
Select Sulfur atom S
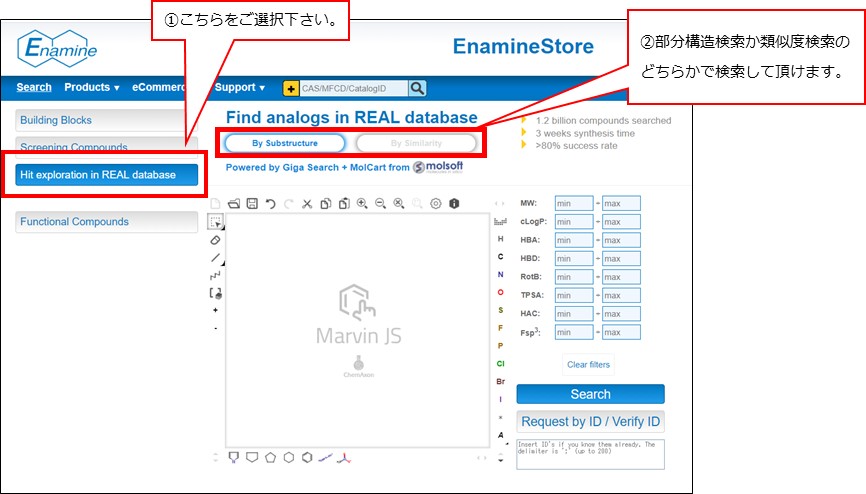click(x=500, y=310)
